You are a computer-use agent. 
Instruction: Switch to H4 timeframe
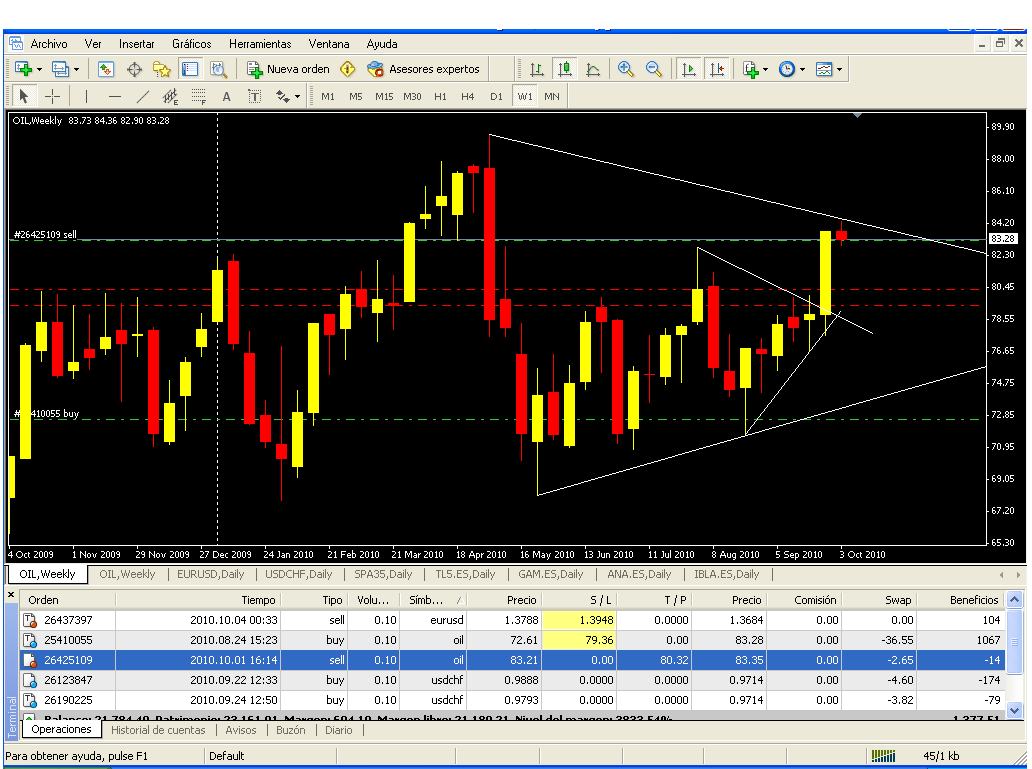(468, 96)
